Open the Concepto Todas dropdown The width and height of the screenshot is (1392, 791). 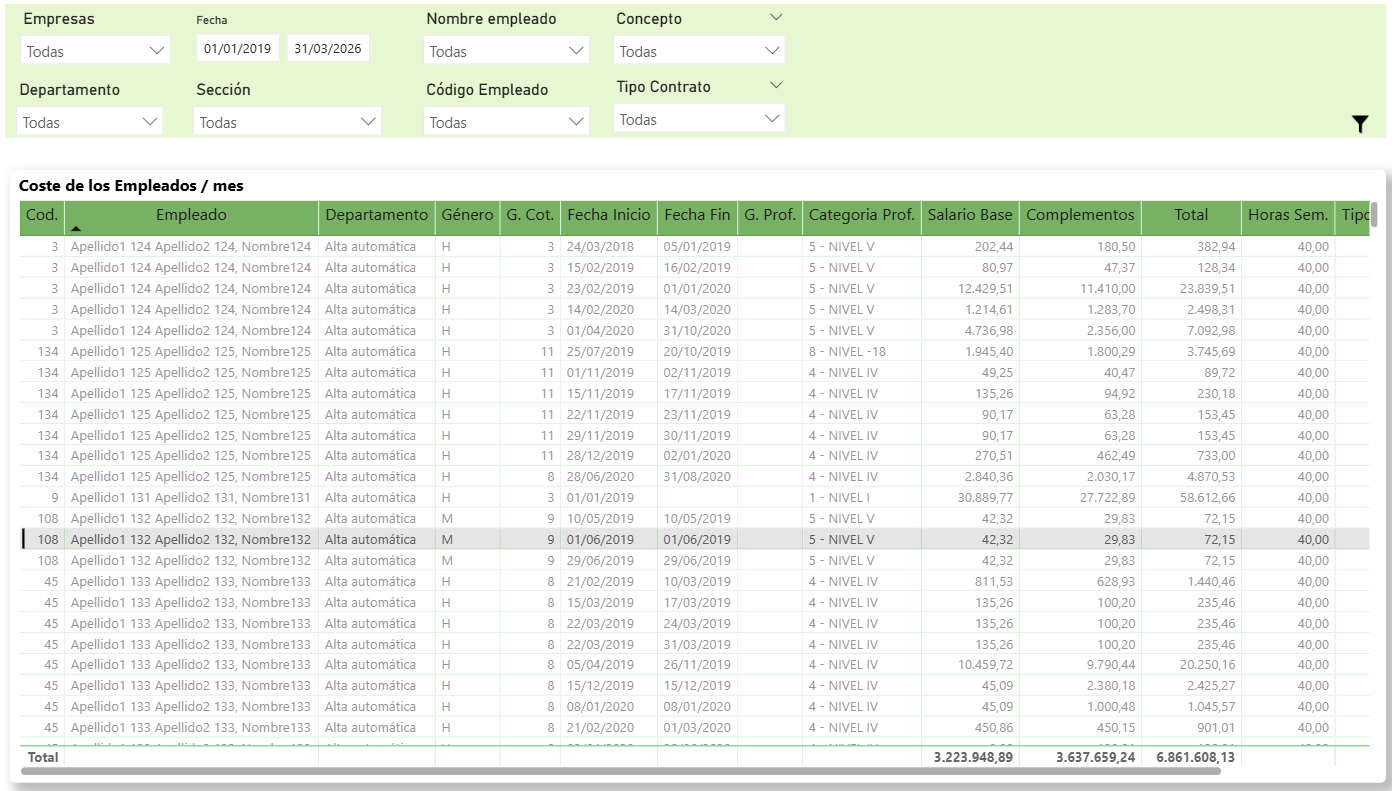coord(699,51)
